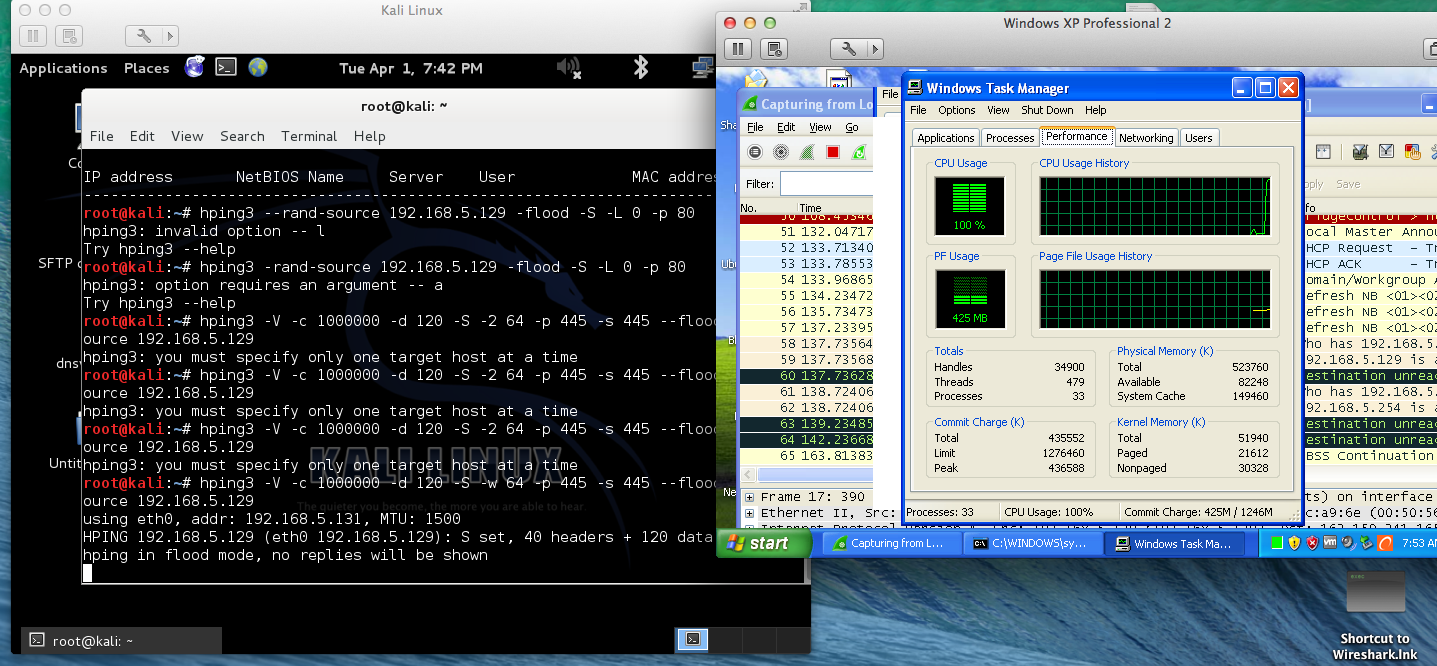Click the globe icon in Kali panel
The width and height of the screenshot is (1437, 666).
[x=258, y=67]
